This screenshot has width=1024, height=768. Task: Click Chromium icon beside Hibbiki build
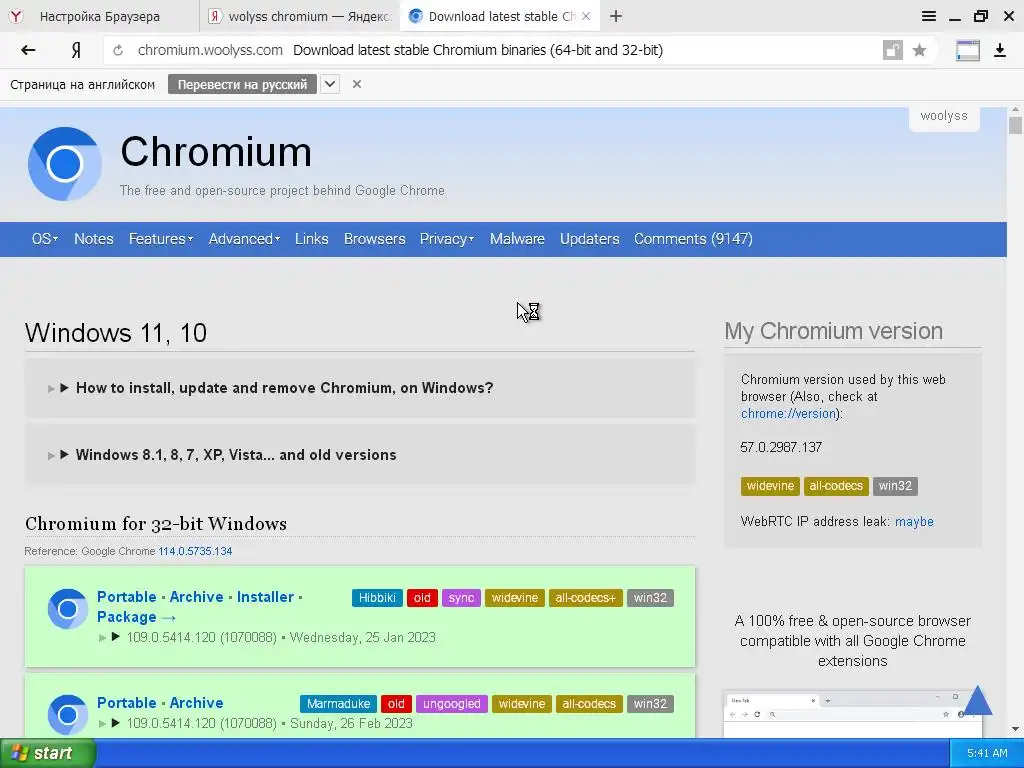pos(67,609)
